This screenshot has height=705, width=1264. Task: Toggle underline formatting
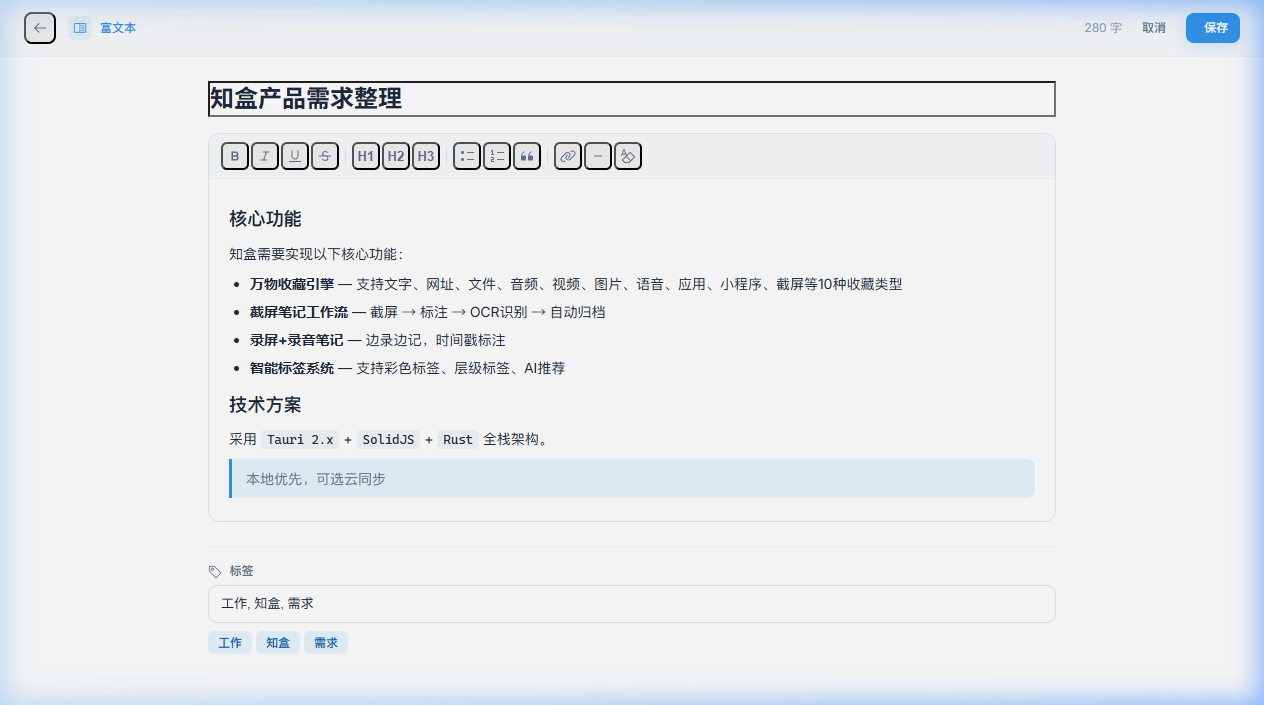[x=295, y=156]
